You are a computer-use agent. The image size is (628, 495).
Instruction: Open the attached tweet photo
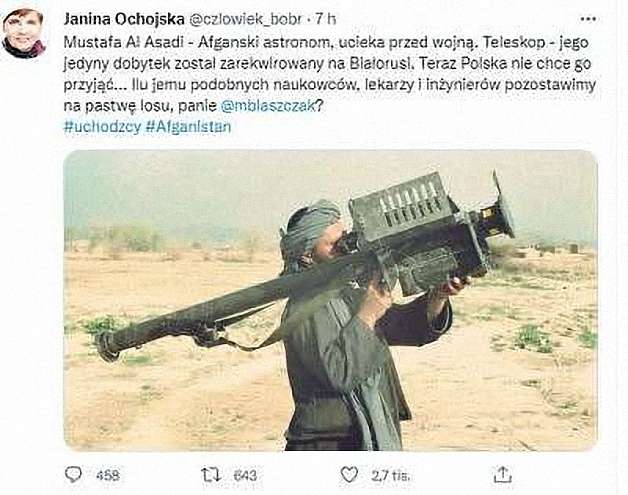point(330,300)
